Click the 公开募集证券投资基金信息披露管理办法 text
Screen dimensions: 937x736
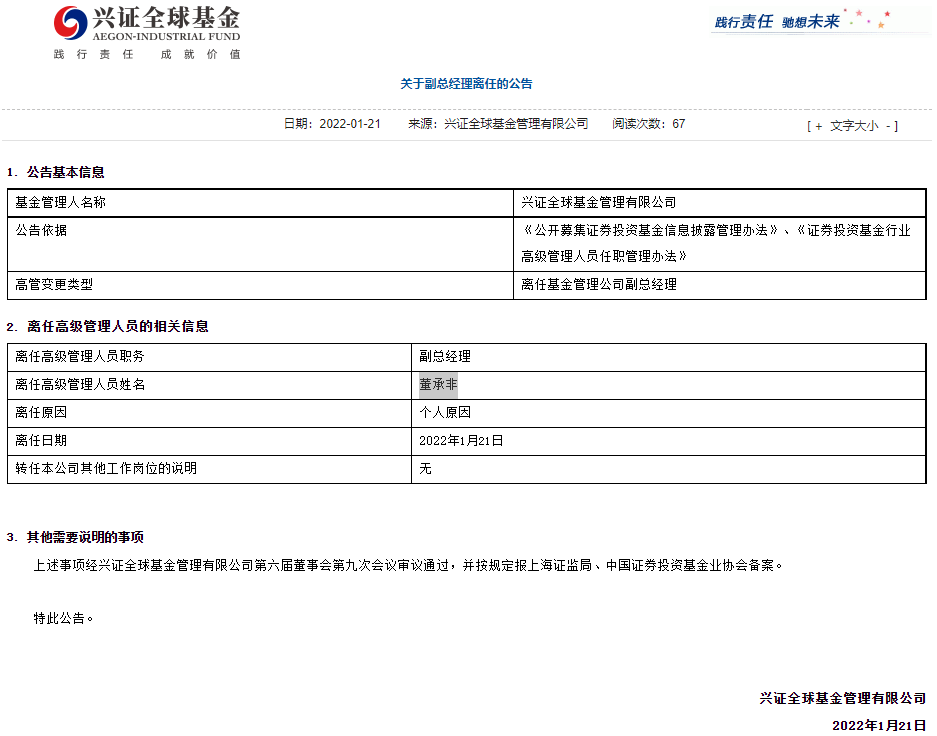point(650,231)
